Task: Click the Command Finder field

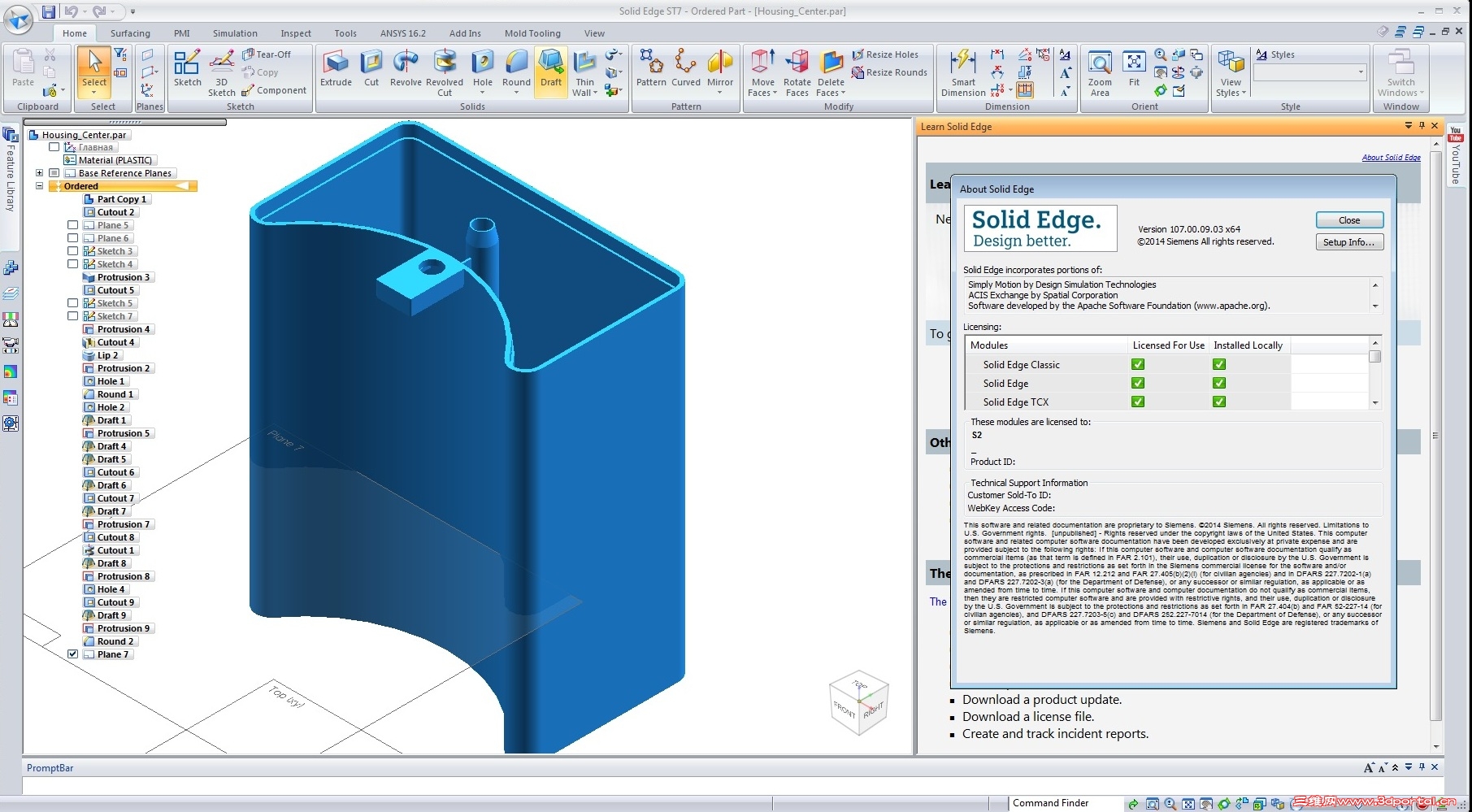Action: (x=1065, y=803)
